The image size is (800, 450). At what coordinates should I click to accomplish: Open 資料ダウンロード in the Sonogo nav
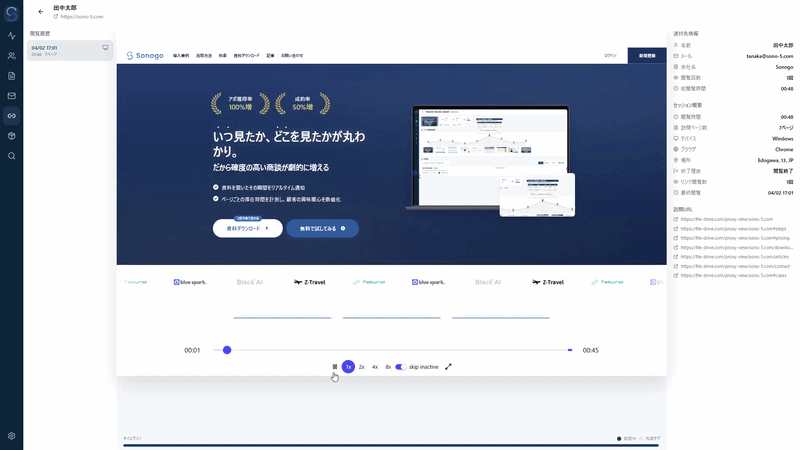pyautogui.click(x=246, y=56)
